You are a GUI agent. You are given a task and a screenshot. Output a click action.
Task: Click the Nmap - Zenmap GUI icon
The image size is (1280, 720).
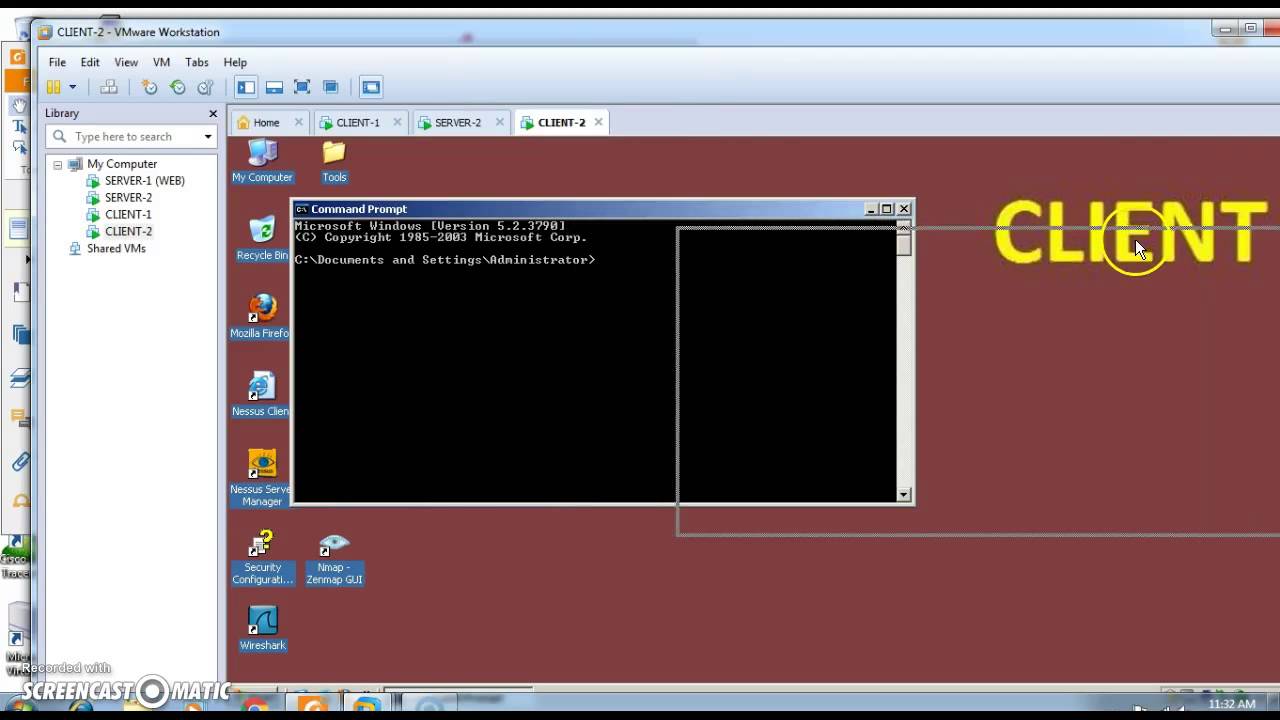click(x=334, y=558)
